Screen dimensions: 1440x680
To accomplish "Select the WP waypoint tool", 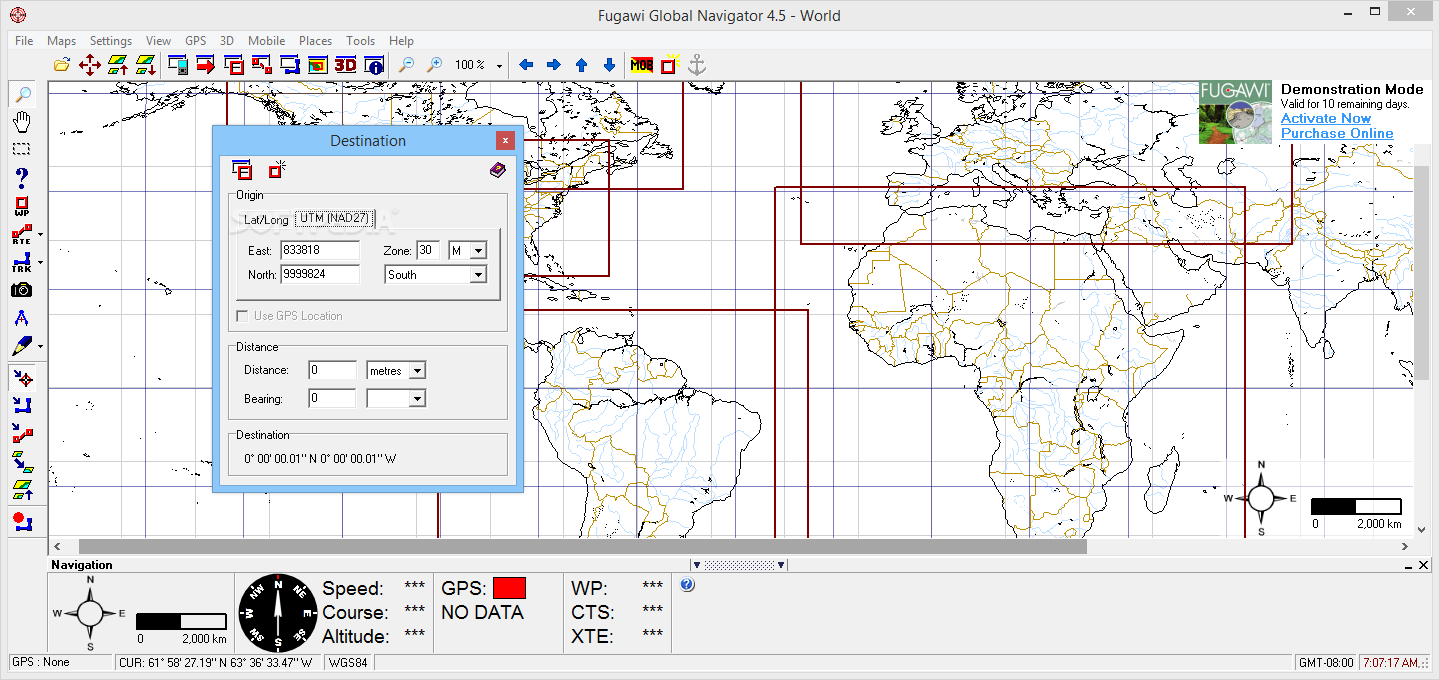I will [x=21, y=207].
